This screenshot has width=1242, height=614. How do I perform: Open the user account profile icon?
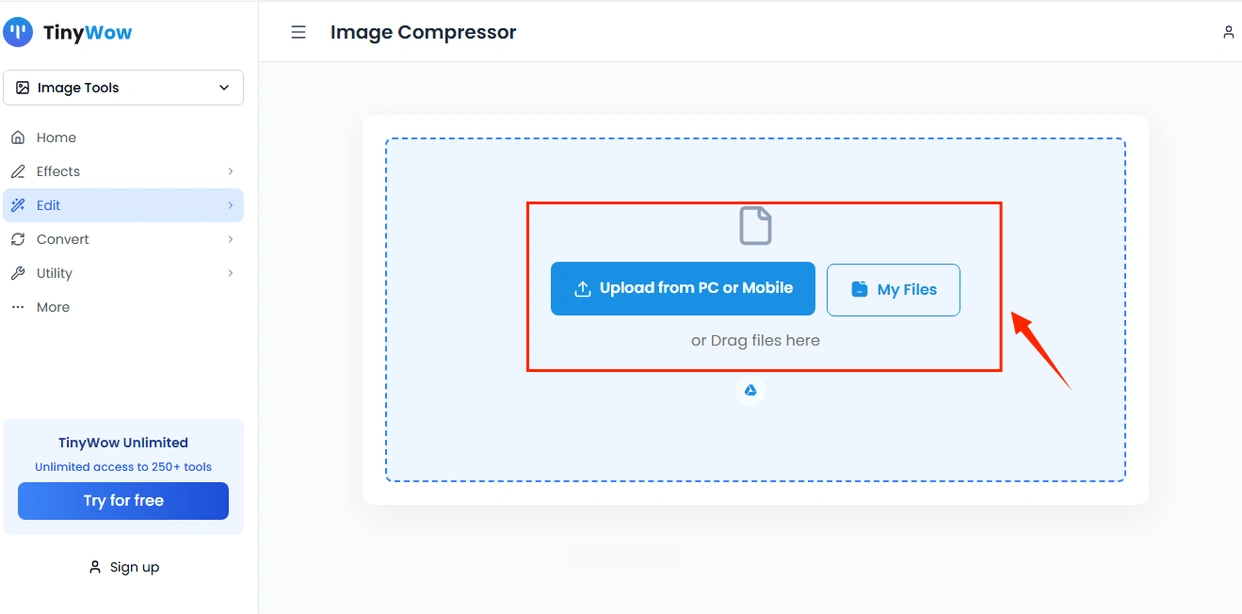[x=1228, y=32]
